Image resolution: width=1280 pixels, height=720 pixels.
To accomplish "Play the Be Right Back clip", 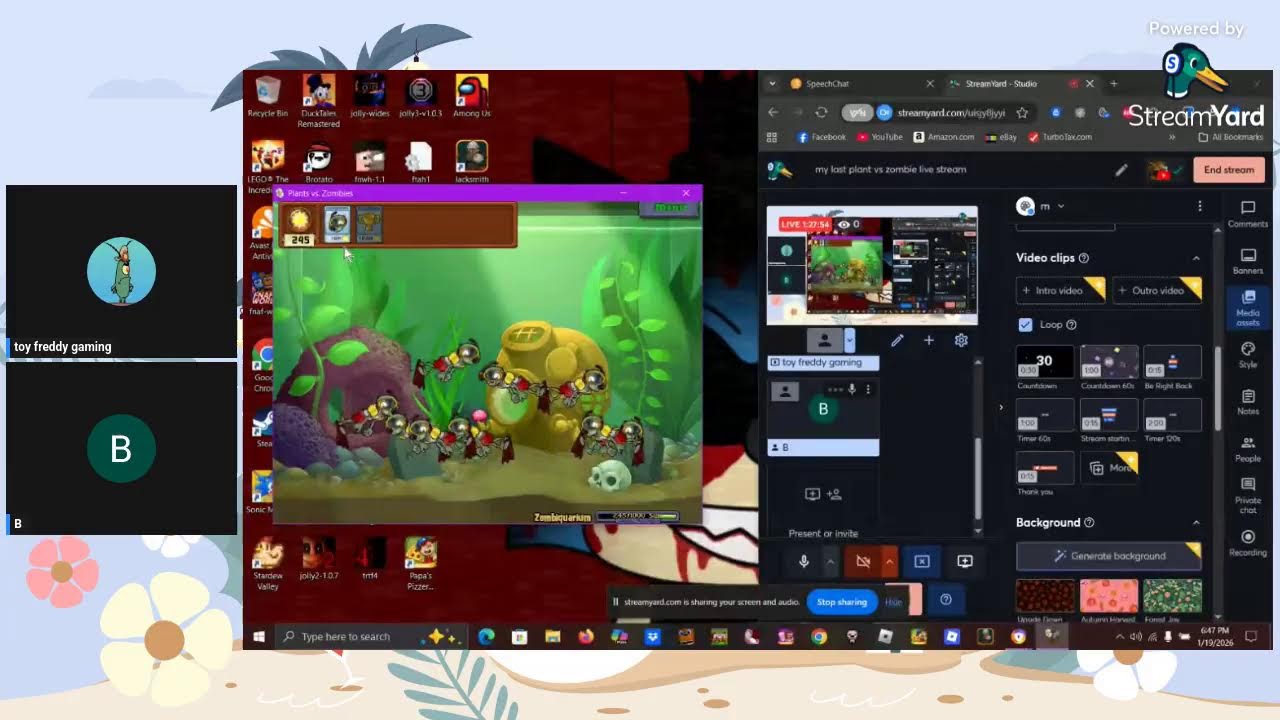I will [x=1172, y=362].
